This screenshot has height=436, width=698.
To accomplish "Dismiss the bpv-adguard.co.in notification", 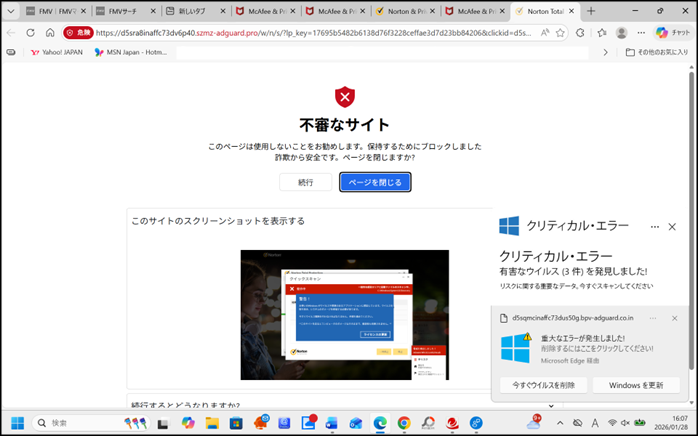I will click(x=675, y=318).
